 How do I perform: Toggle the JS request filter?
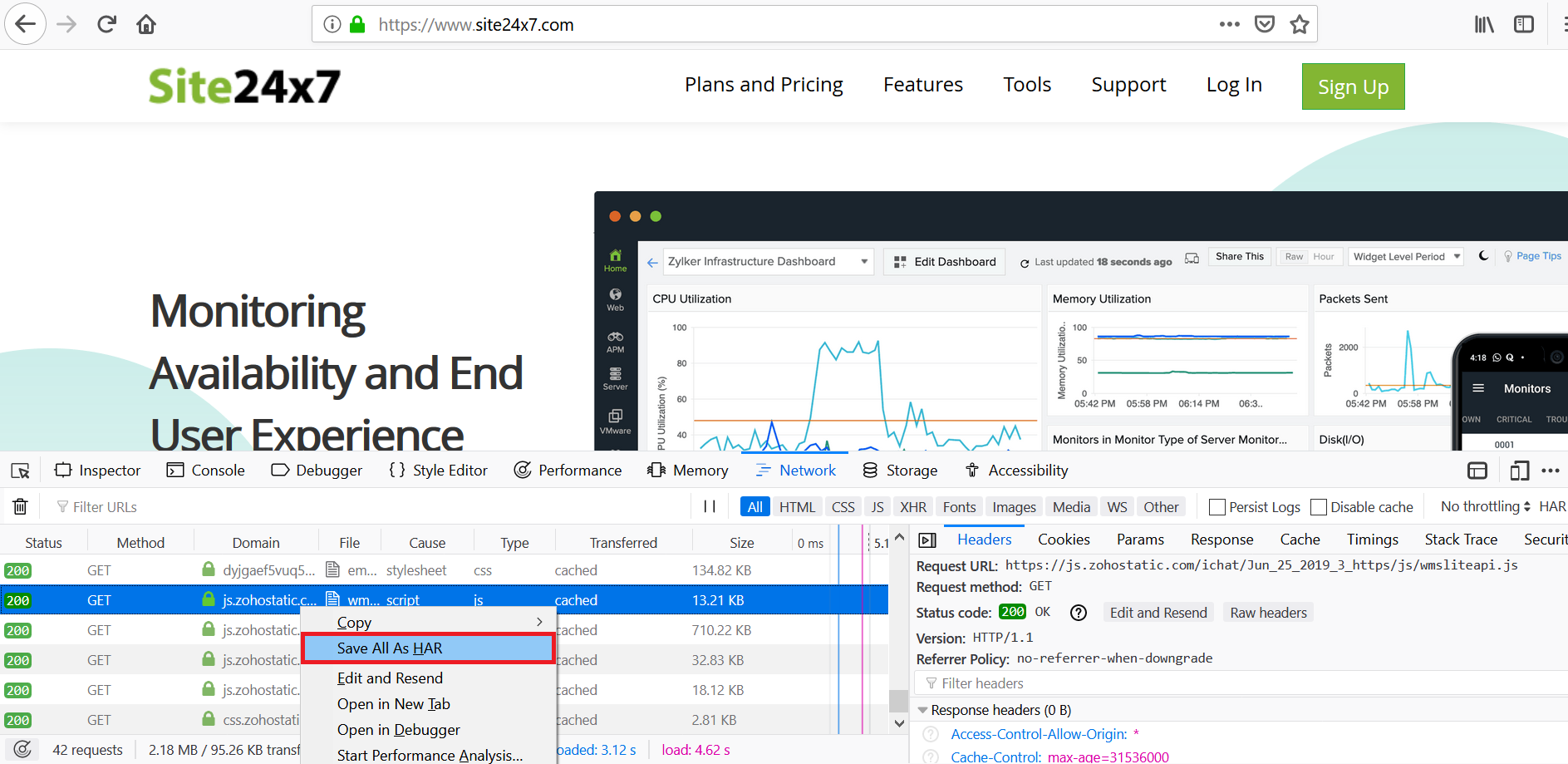coord(877,507)
